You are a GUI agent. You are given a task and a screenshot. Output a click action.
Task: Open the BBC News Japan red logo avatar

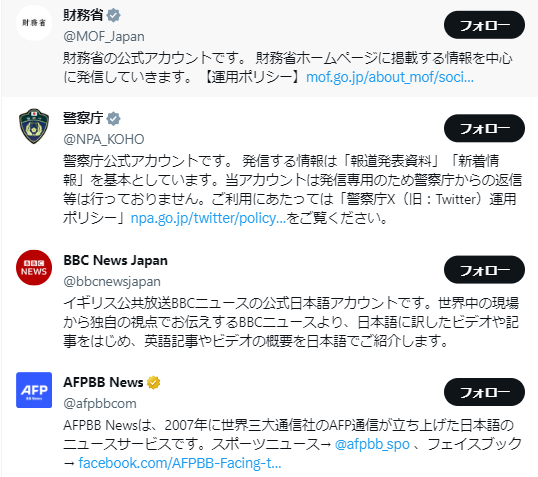coord(34,268)
